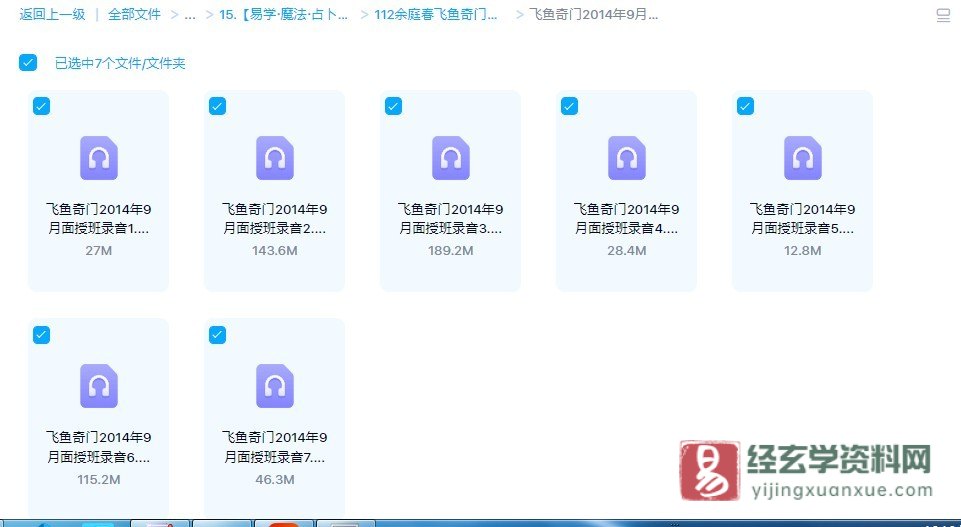Click the 12.8M file size label
961x527 pixels.
(x=802, y=251)
